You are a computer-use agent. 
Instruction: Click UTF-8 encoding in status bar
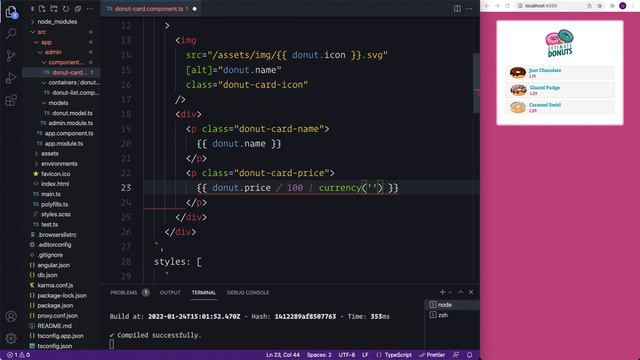tap(347, 355)
